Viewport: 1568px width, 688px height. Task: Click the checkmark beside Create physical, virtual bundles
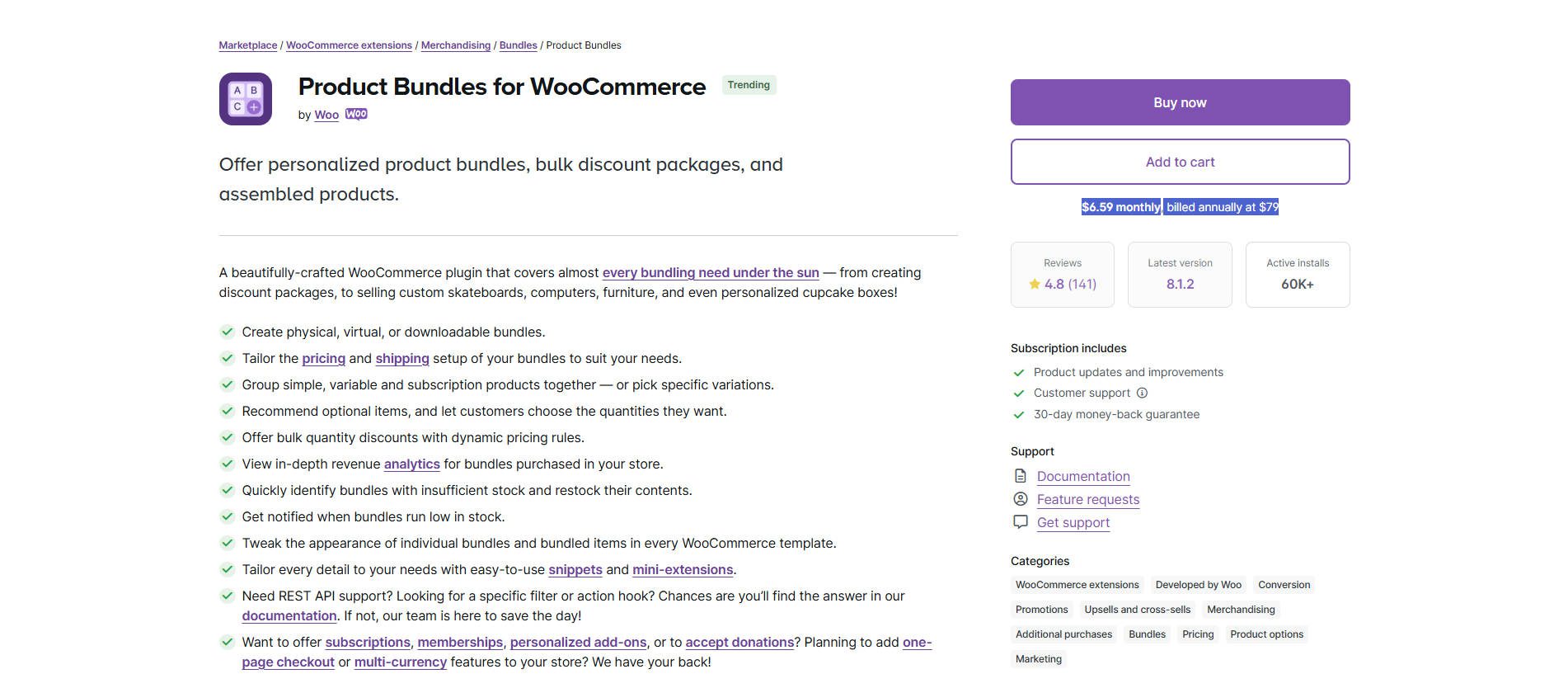coord(227,332)
